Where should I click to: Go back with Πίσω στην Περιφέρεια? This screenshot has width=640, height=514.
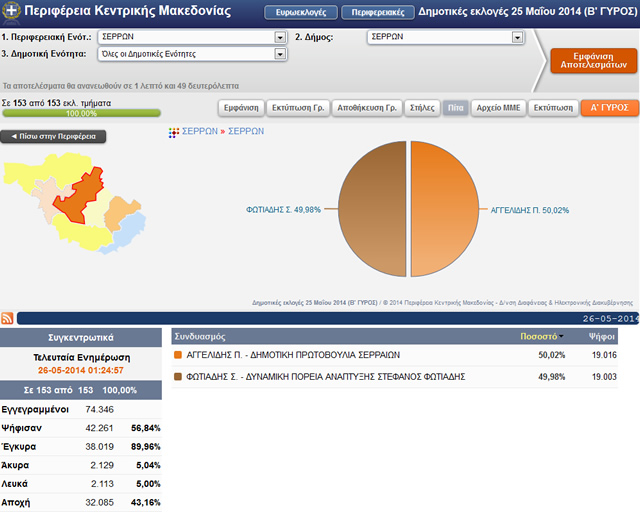click(x=53, y=136)
